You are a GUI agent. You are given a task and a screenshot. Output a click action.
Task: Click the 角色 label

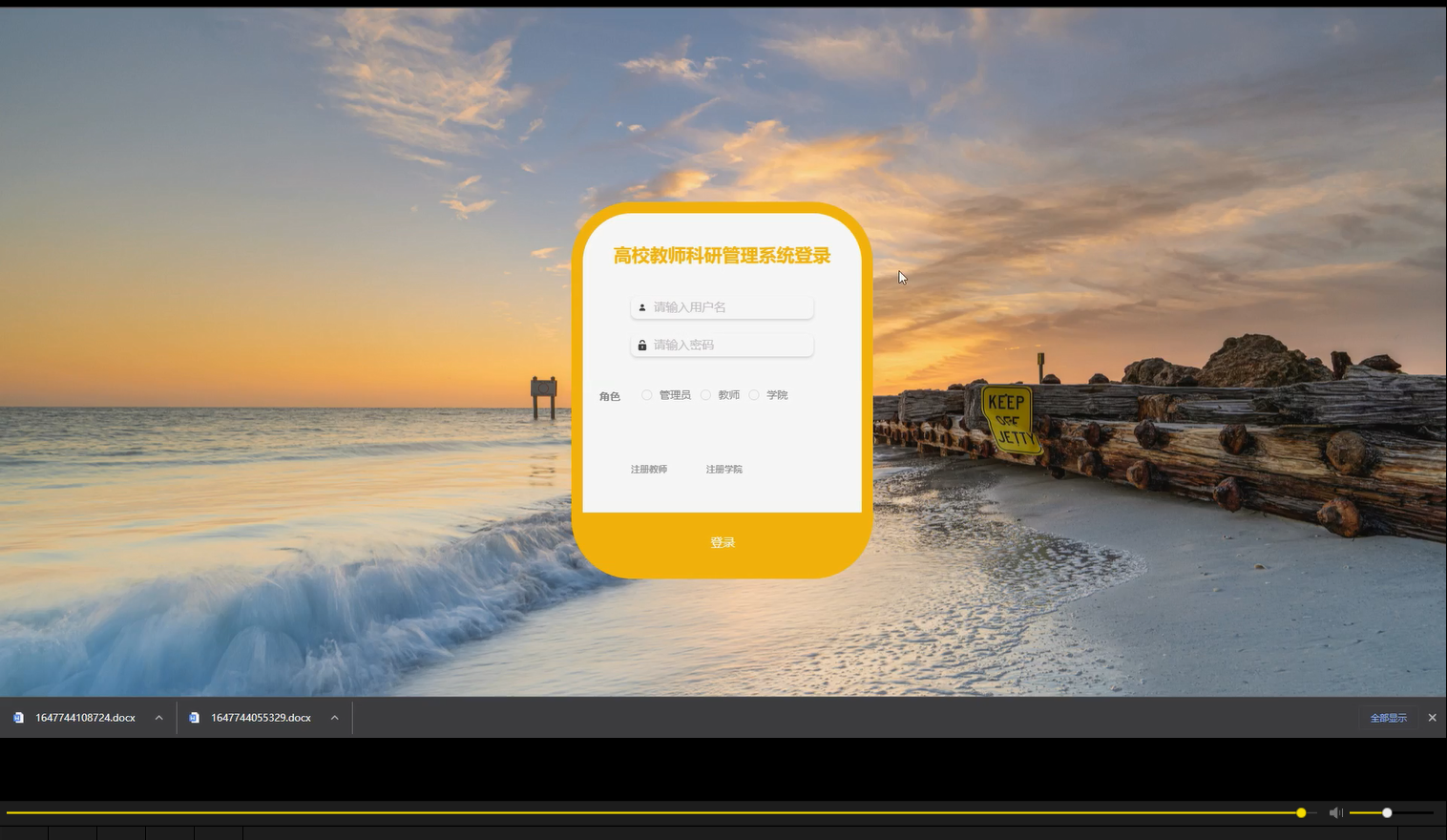pos(610,396)
